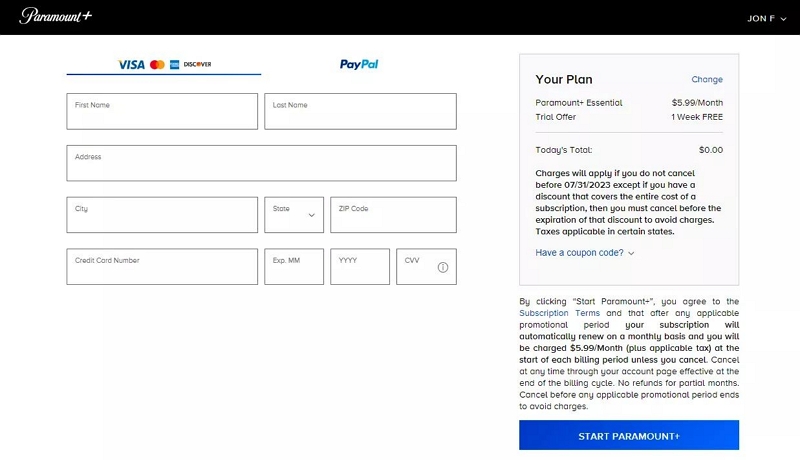The width and height of the screenshot is (800, 460).
Task: Expand the coupon code section
Action: pyautogui.click(x=585, y=253)
